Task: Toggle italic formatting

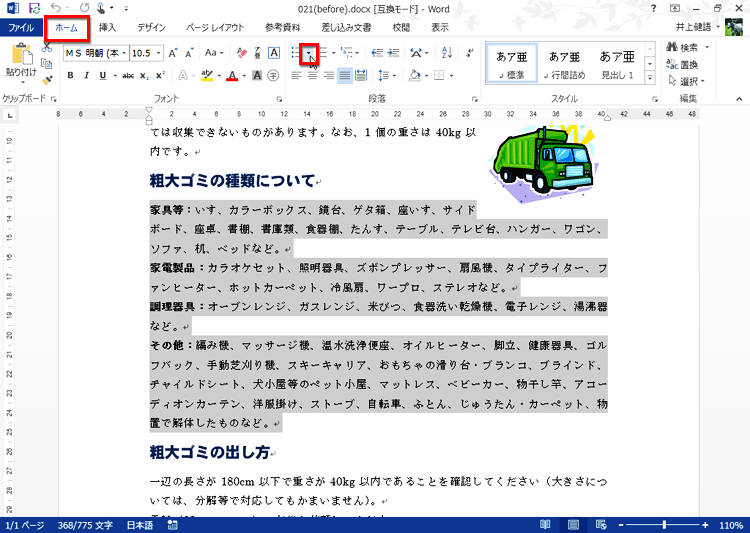Action: [x=87, y=76]
